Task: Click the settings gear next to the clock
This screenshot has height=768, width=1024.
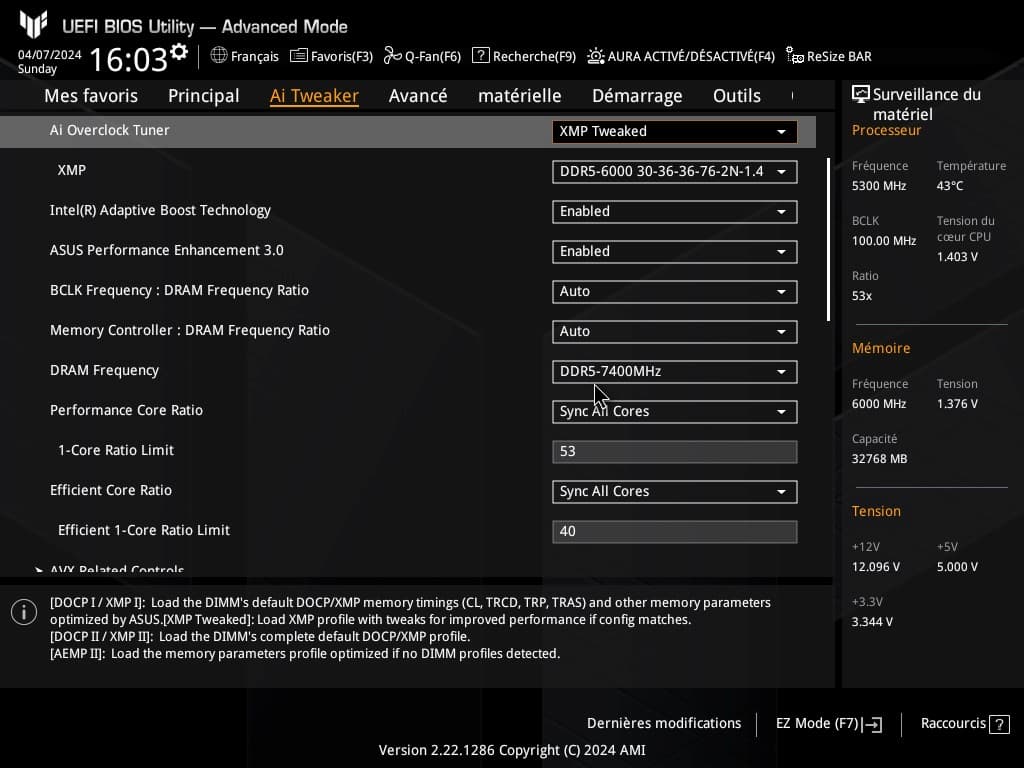Action: pyautogui.click(x=179, y=52)
